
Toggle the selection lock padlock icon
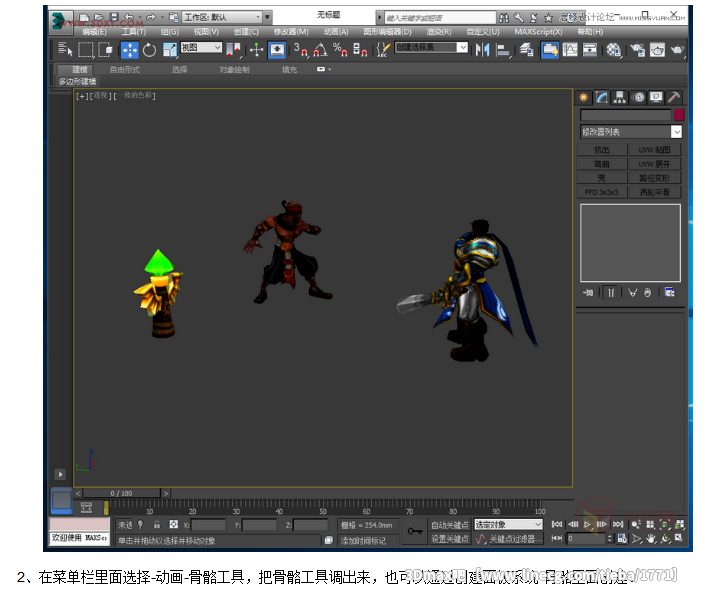click(156, 524)
